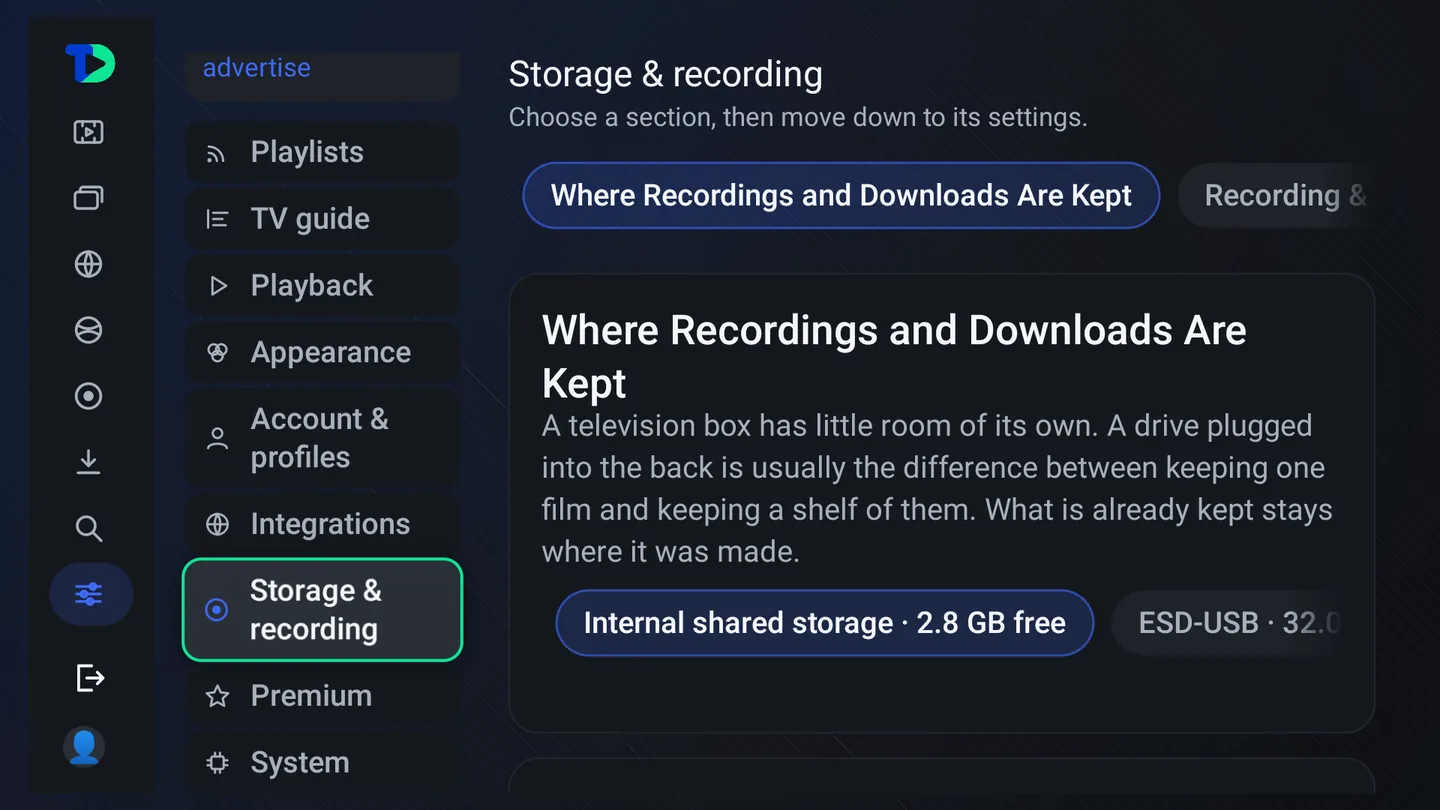
Task: Open the TV guide settings category
Action: [322, 219]
